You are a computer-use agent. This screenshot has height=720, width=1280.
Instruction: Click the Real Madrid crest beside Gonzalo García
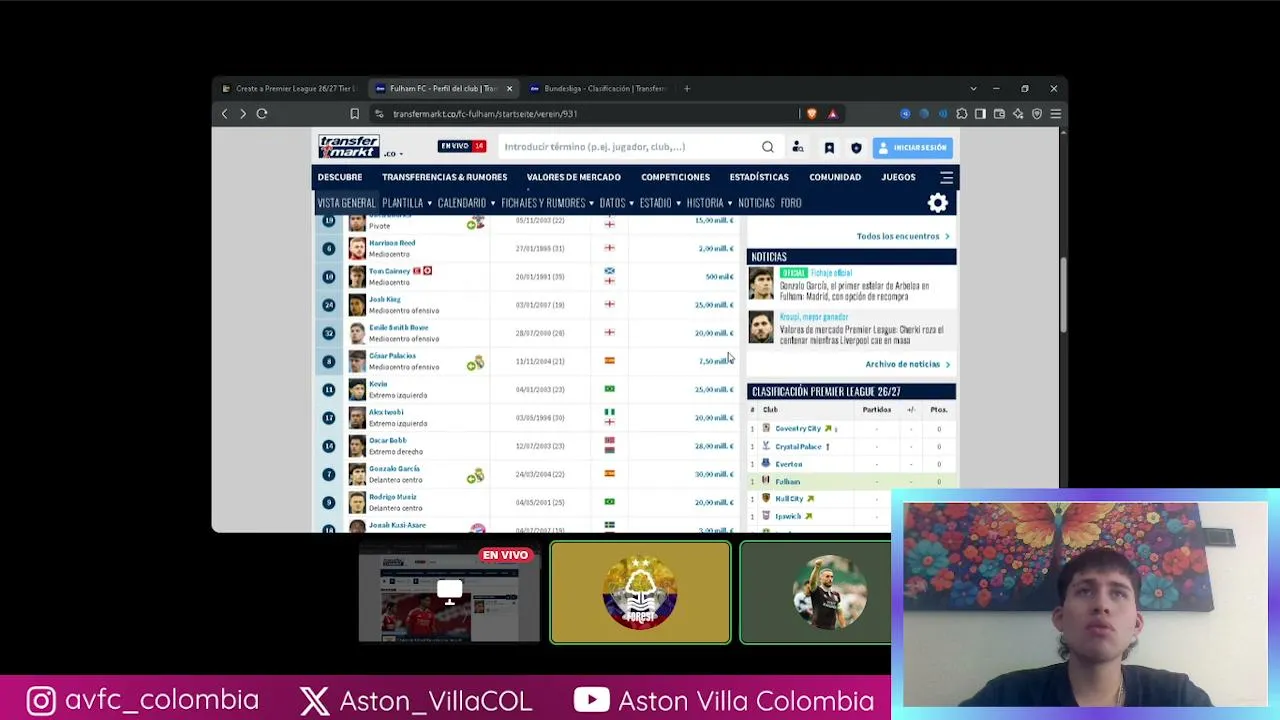477,474
